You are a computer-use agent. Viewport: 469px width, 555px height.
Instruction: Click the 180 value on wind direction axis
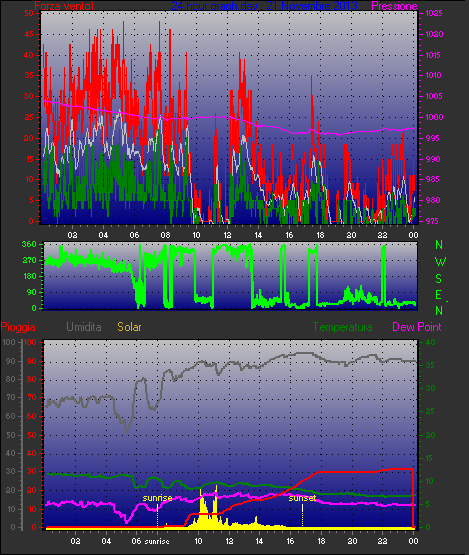(x=29, y=276)
